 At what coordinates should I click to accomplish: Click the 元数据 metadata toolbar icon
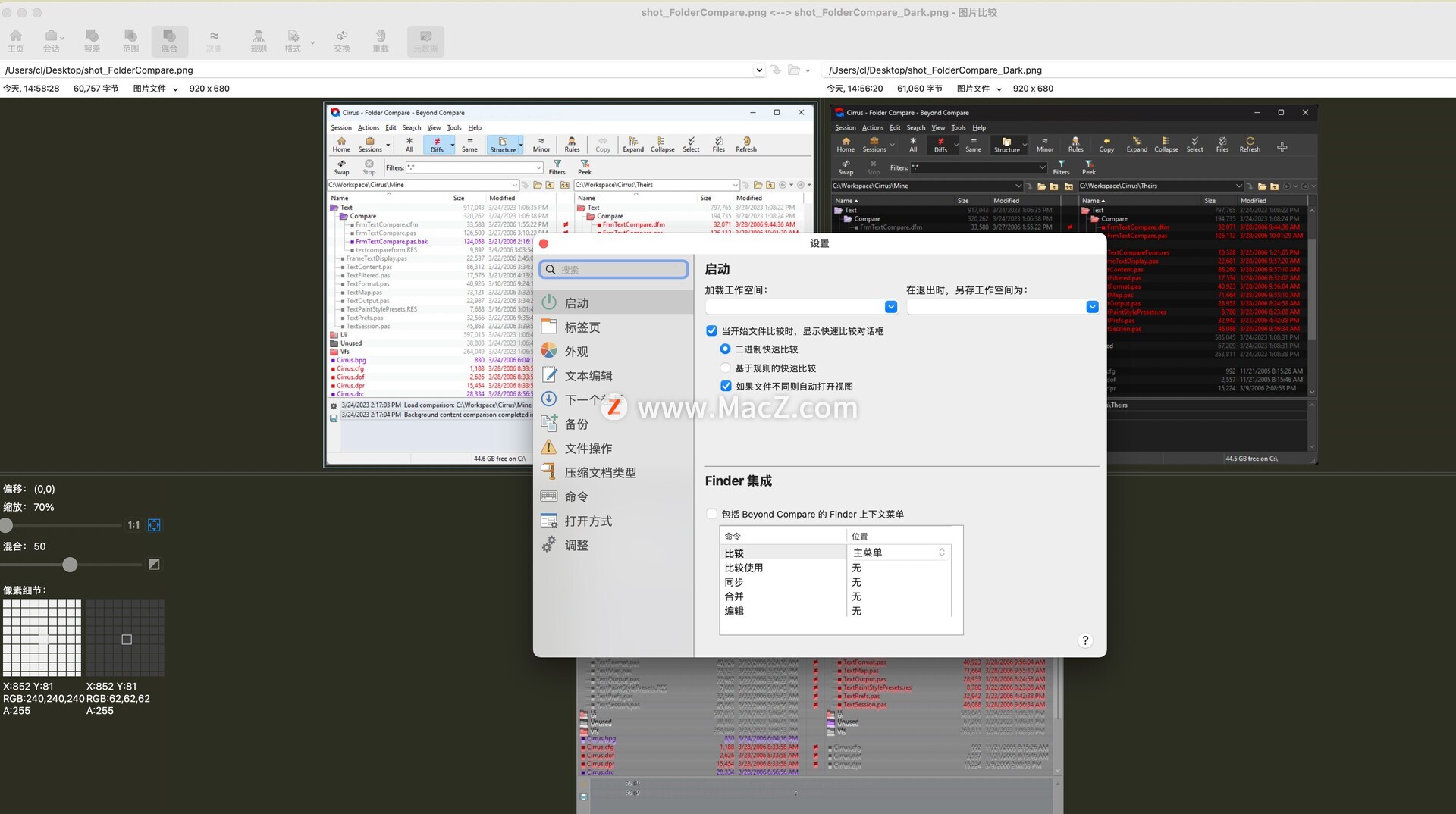(x=425, y=41)
